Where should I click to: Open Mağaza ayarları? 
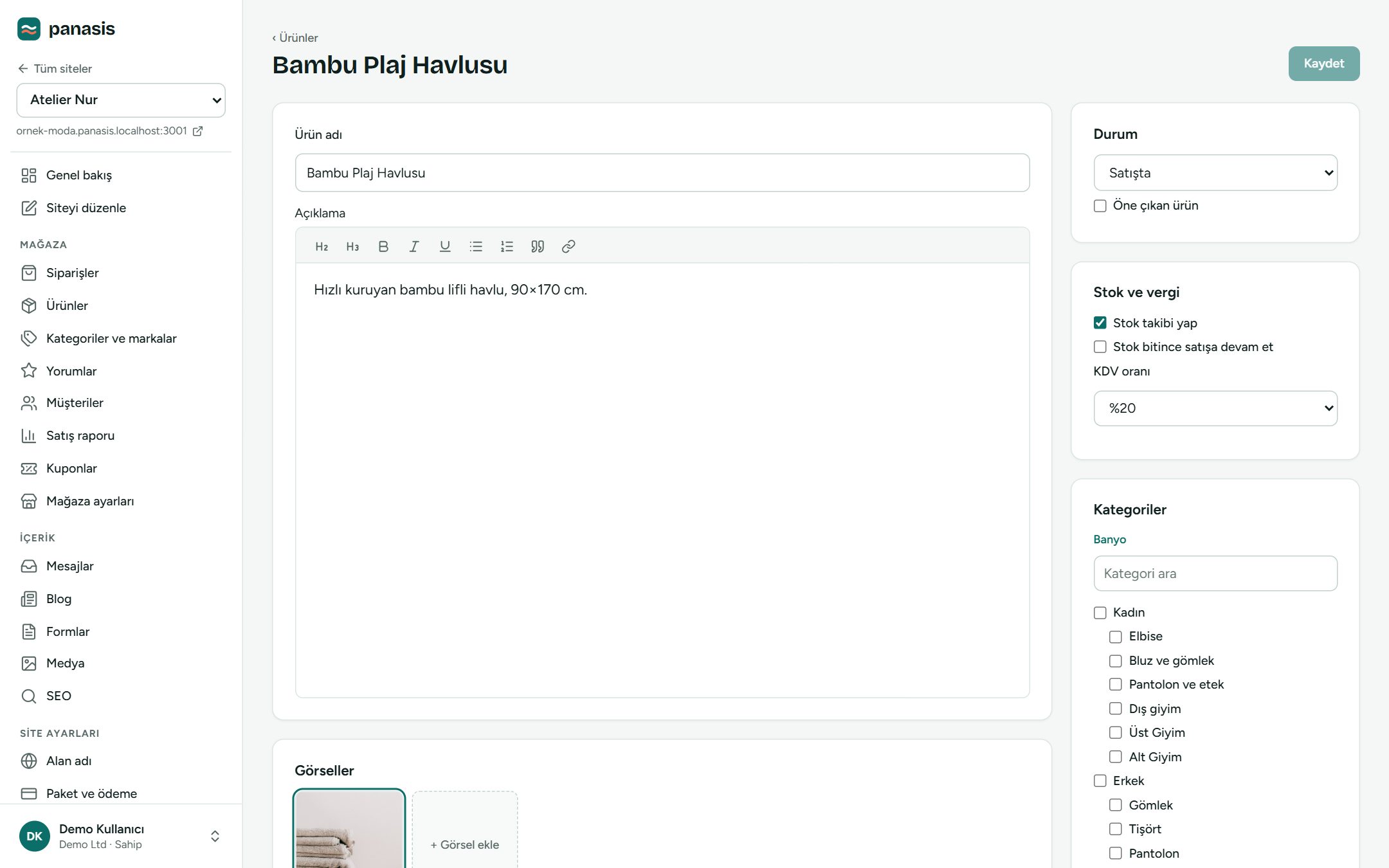tap(121, 502)
